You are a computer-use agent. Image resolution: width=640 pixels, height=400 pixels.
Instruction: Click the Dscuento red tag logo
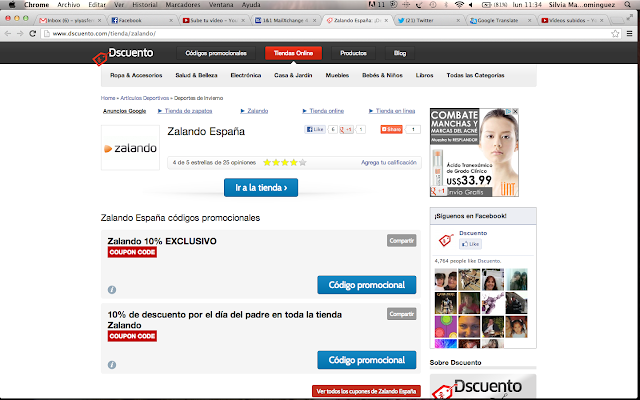[x=100, y=59]
